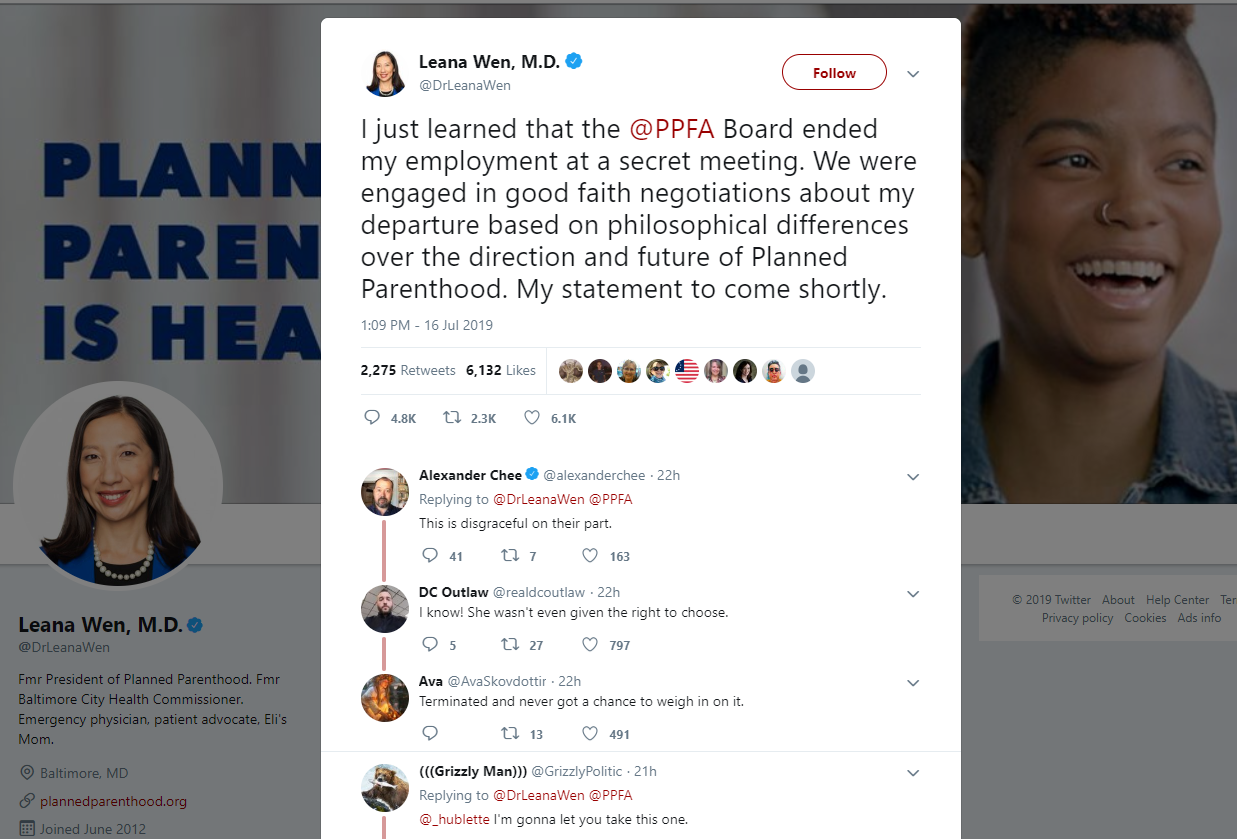Expand Alexander Chee's reply options menu
This screenshot has width=1237, height=839.
coord(912,477)
